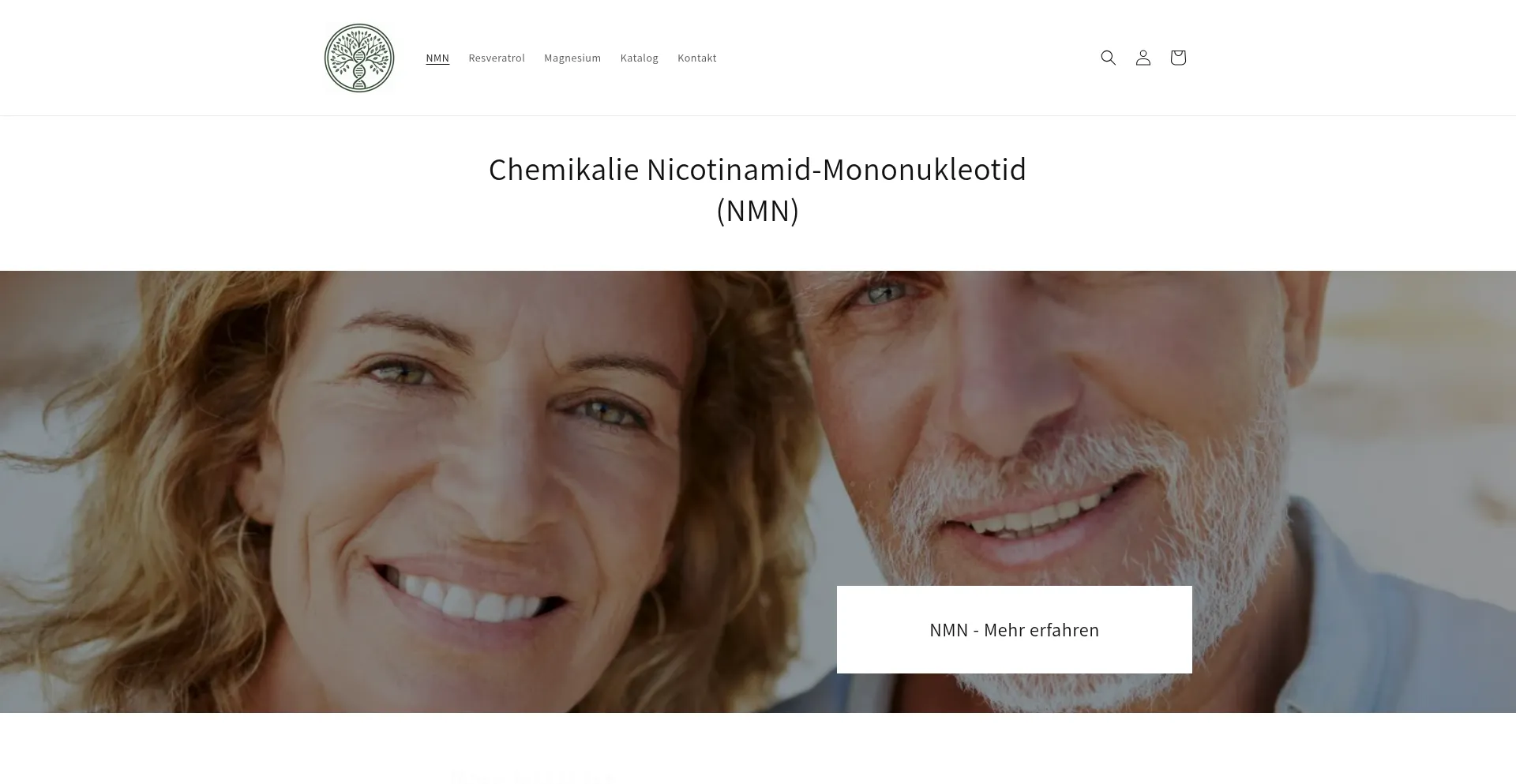
Task: Open the account login person icon
Action: tap(1143, 58)
